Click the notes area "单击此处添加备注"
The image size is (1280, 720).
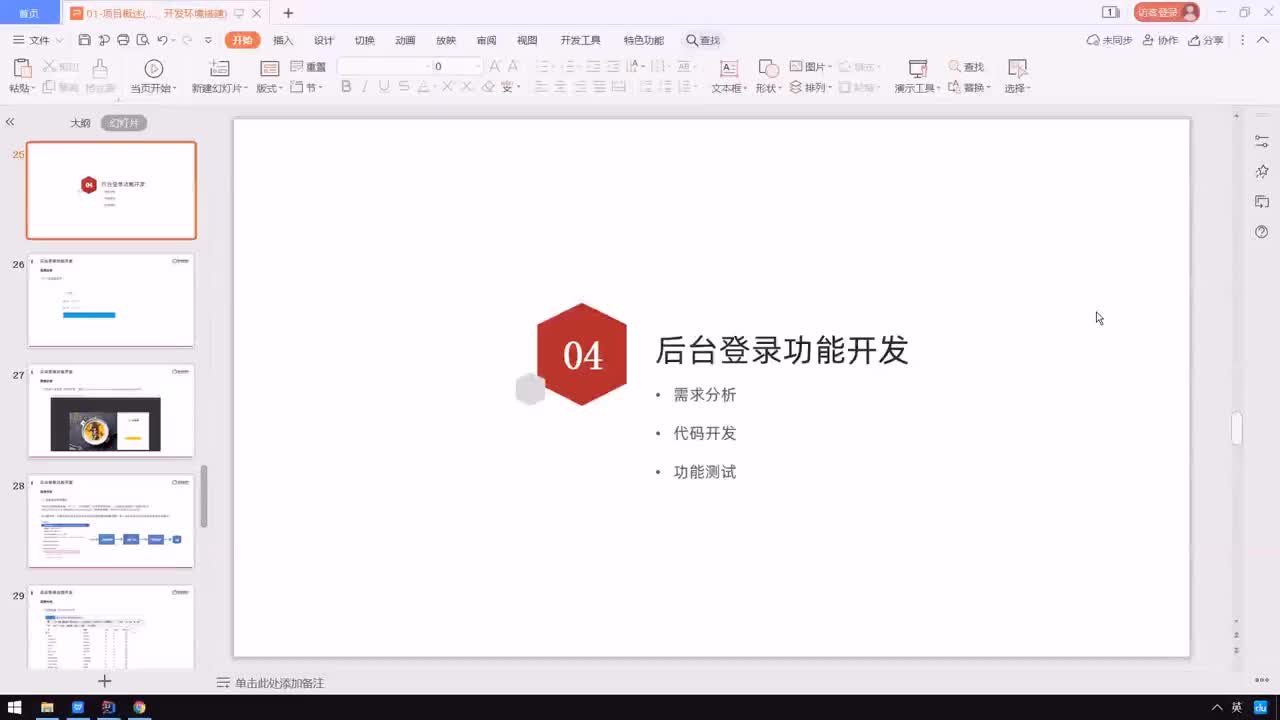[x=279, y=683]
